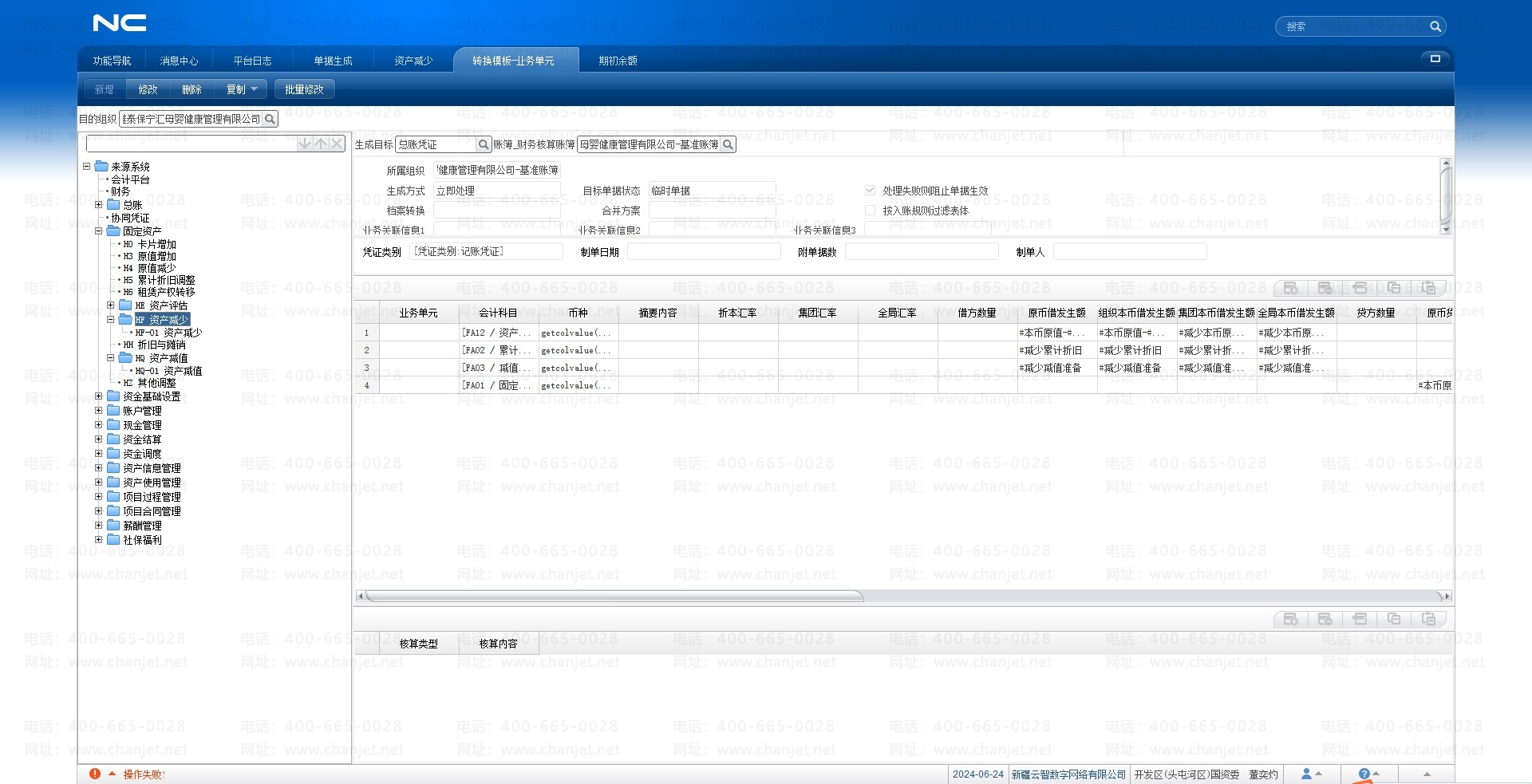Screen dimensions: 1532x784
Task: Click the red error alert icon
Action: tap(95, 774)
